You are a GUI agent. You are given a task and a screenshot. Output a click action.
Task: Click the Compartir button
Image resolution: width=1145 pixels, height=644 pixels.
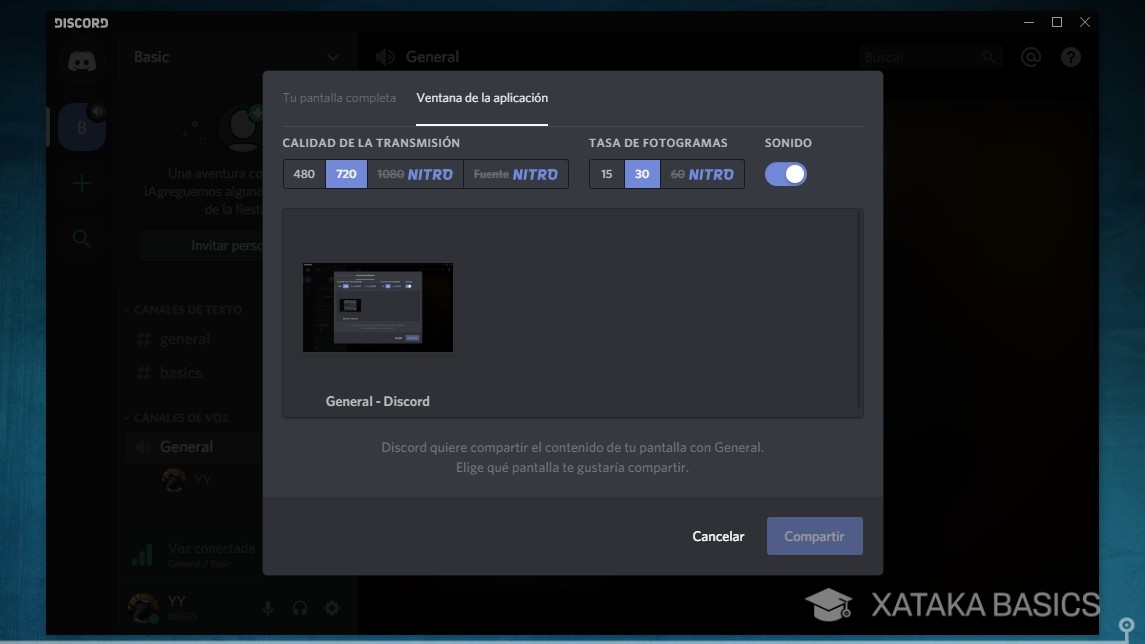point(814,536)
